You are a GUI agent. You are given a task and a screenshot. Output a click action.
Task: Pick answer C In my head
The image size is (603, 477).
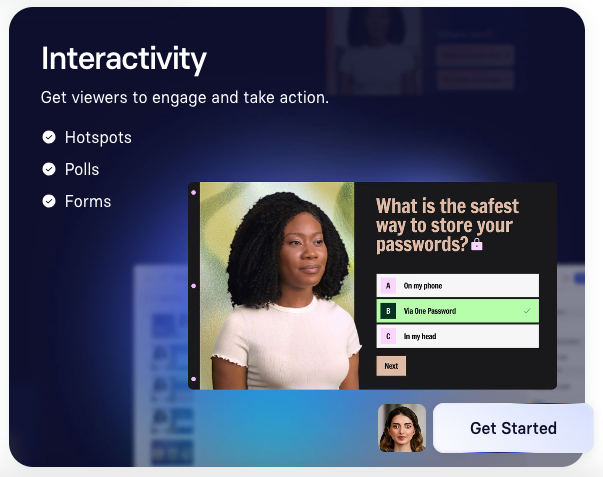click(458, 336)
